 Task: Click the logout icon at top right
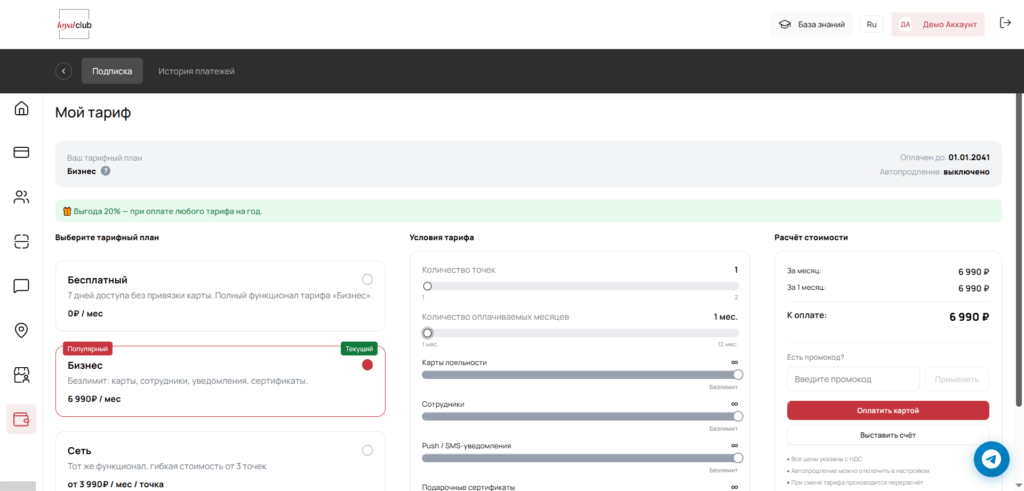tap(1004, 24)
